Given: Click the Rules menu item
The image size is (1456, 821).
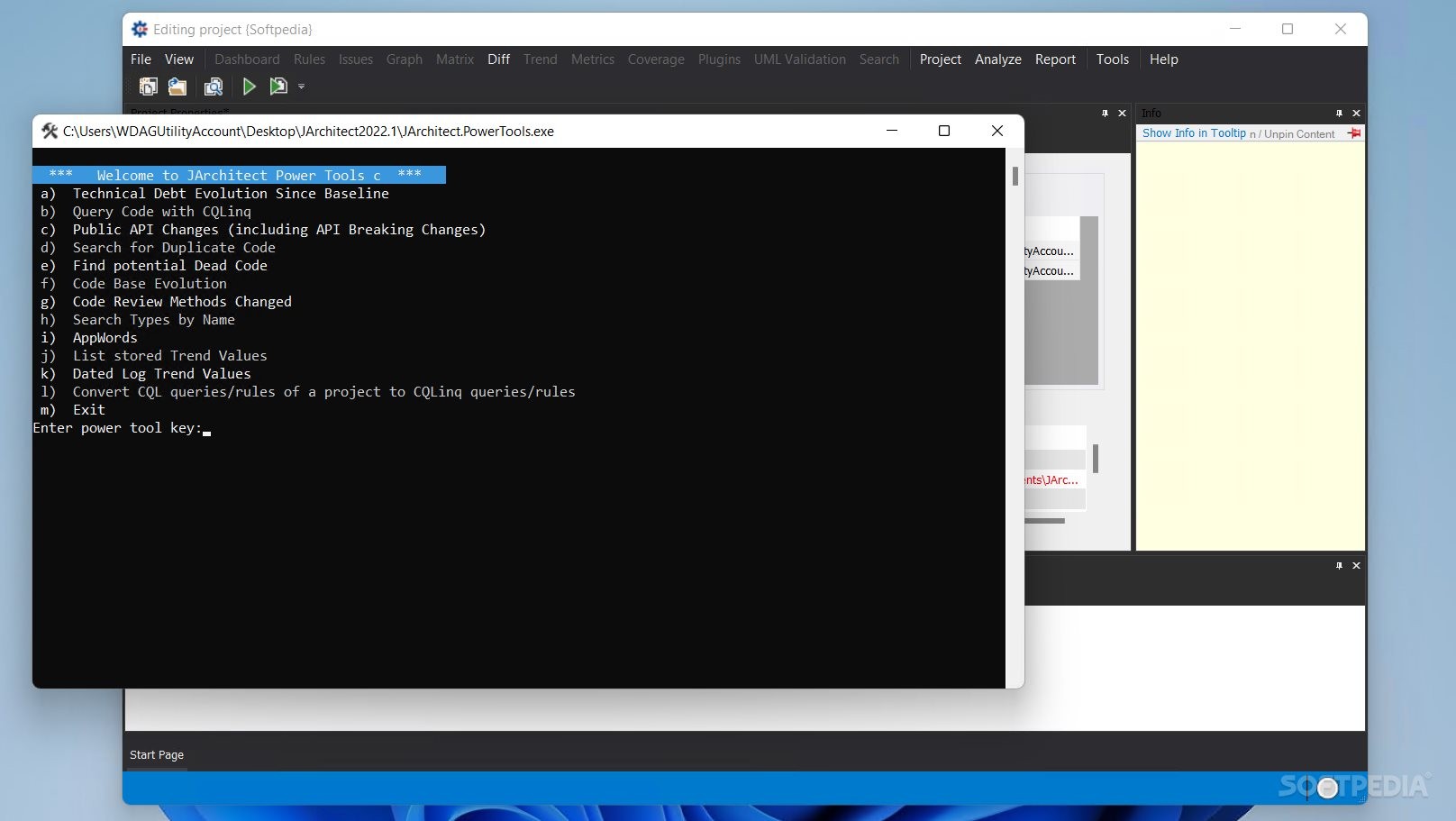Looking at the screenshot, I should 309,59.
